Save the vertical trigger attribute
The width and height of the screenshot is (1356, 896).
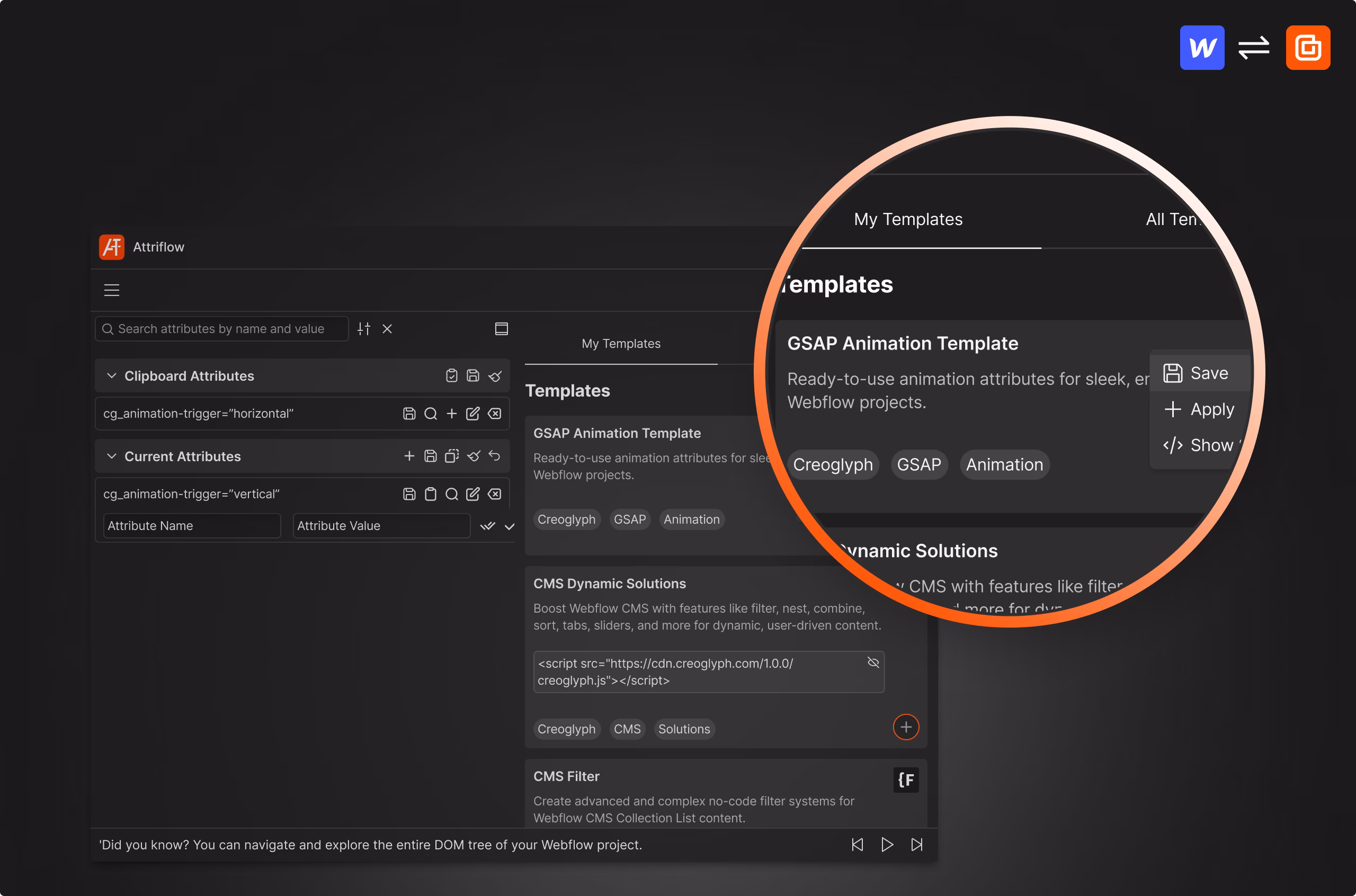[409, 494]
